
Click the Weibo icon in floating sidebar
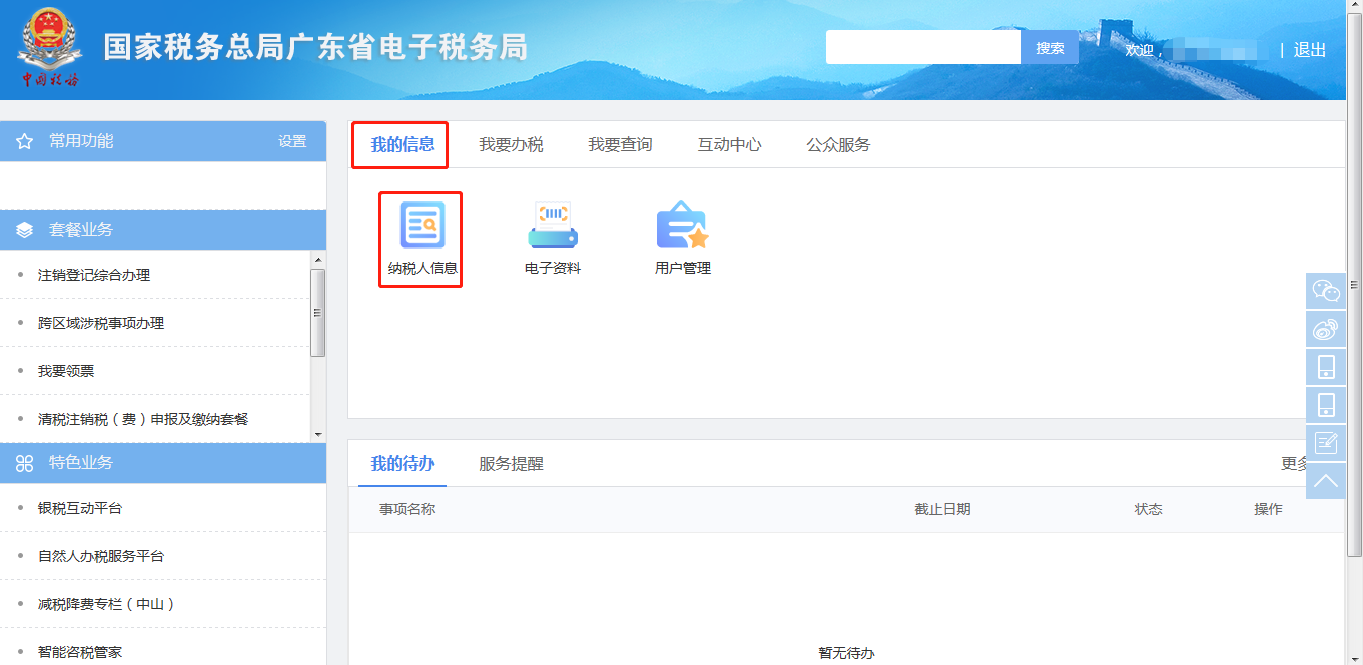coord(1325,329)
